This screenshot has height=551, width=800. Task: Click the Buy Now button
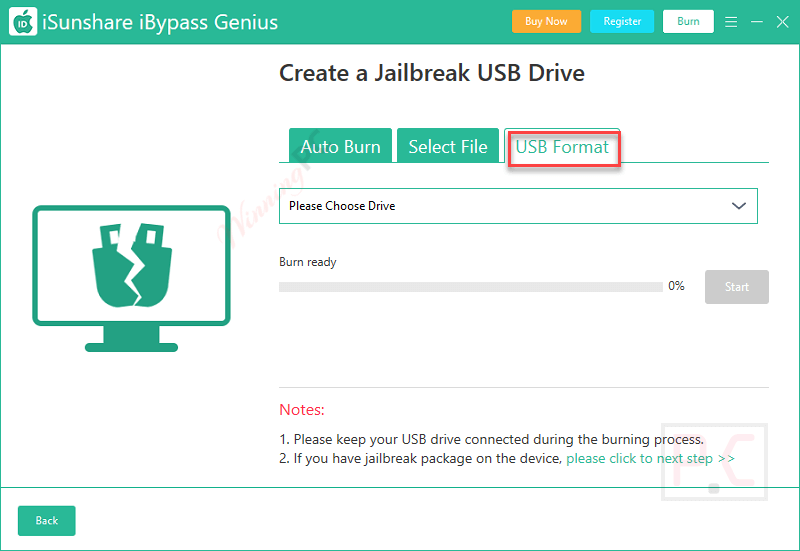[546, 21]
